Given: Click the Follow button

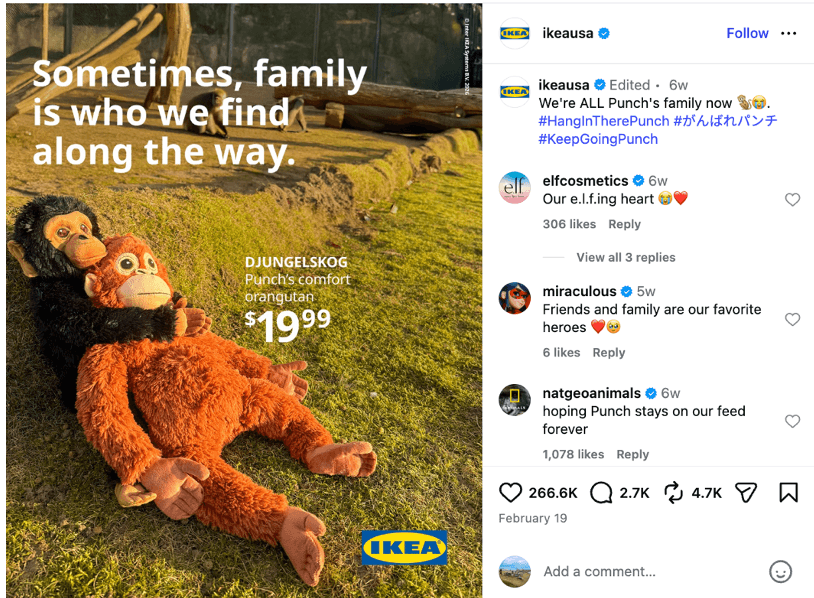Looking at the screenshot, I should [x=747, y=33].
